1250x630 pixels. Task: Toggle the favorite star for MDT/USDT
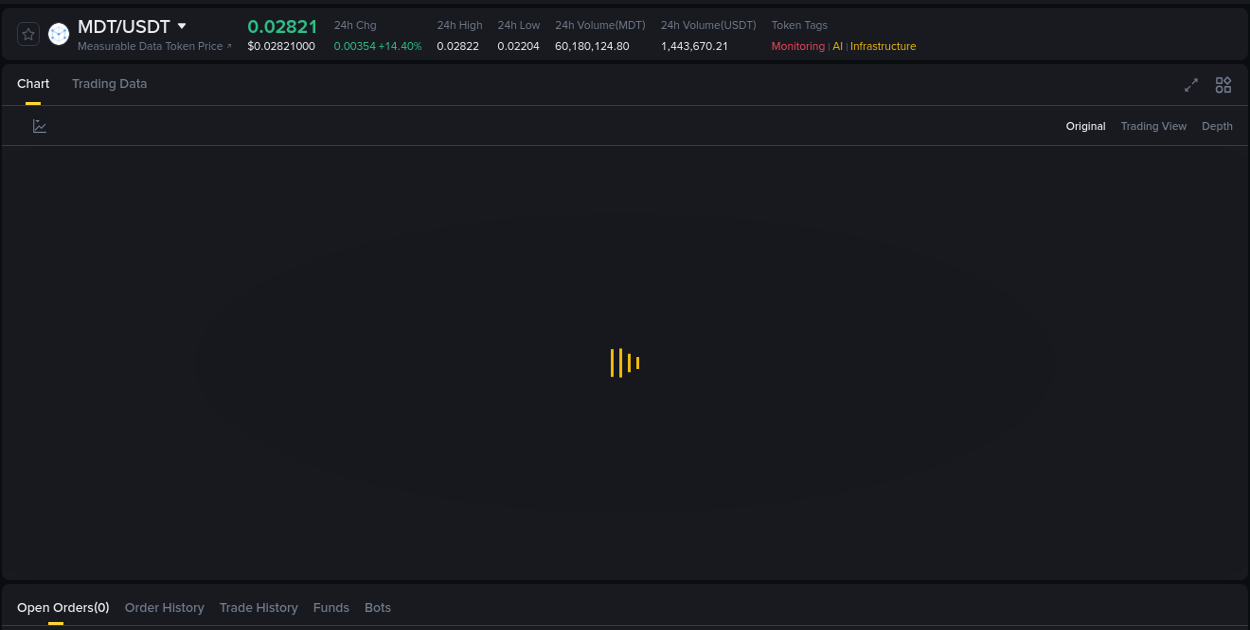click(x=28, y=33)
